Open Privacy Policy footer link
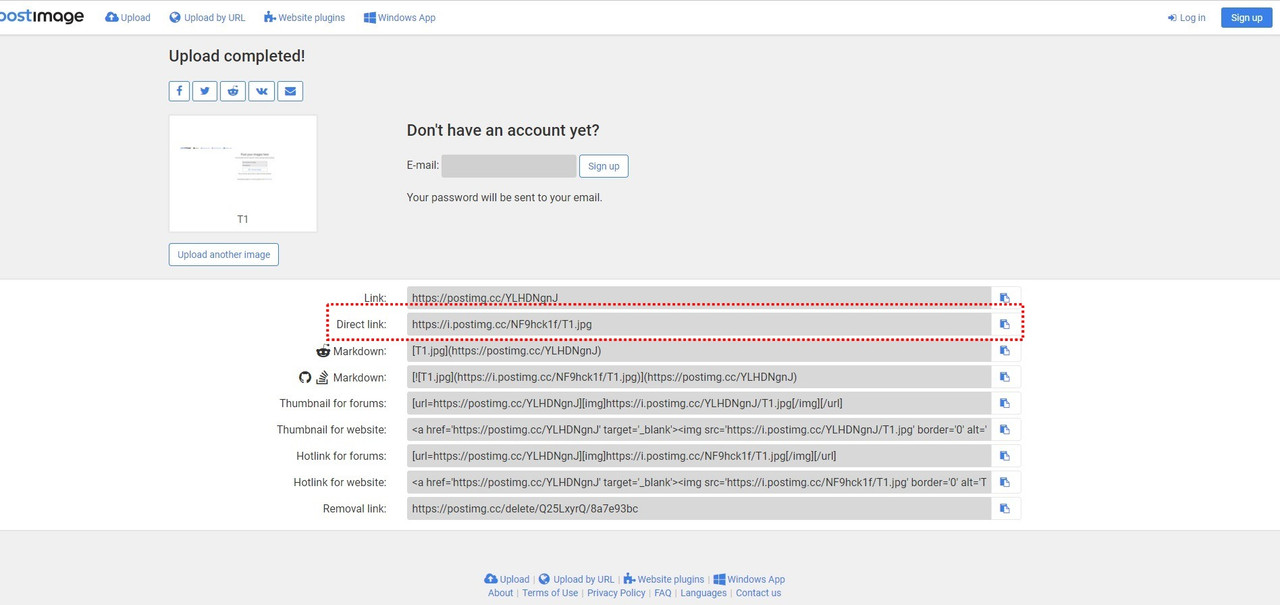The height and width of the screenshot is (605, 1280). 616,593
